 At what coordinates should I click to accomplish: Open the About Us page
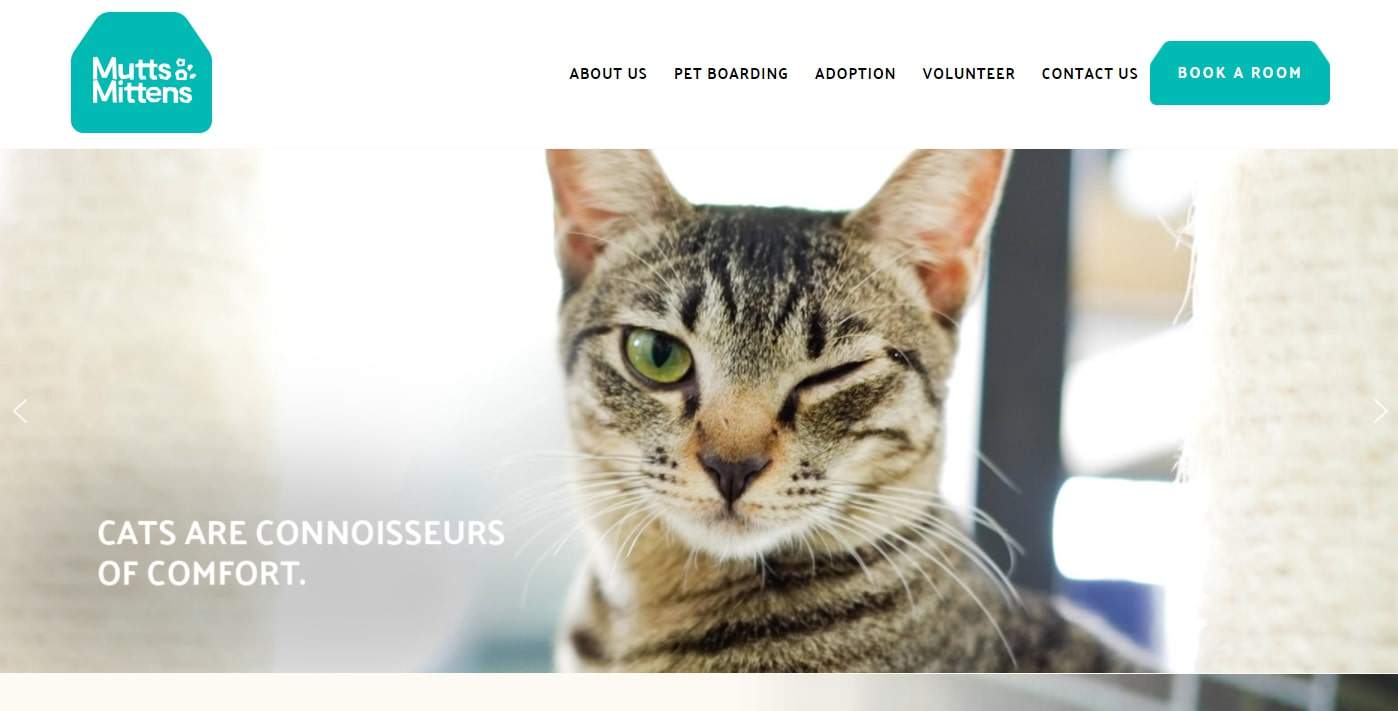[x=608, y=74]
